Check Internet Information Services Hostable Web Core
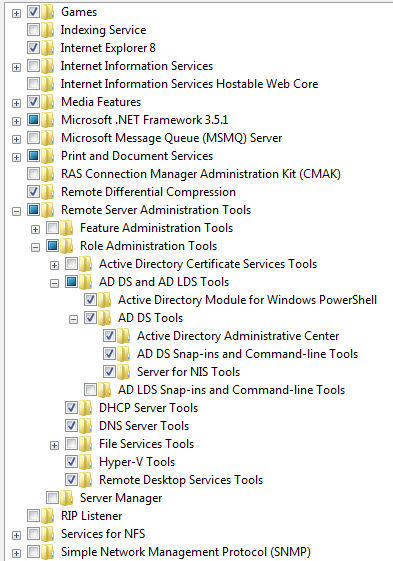 [33, 83]
